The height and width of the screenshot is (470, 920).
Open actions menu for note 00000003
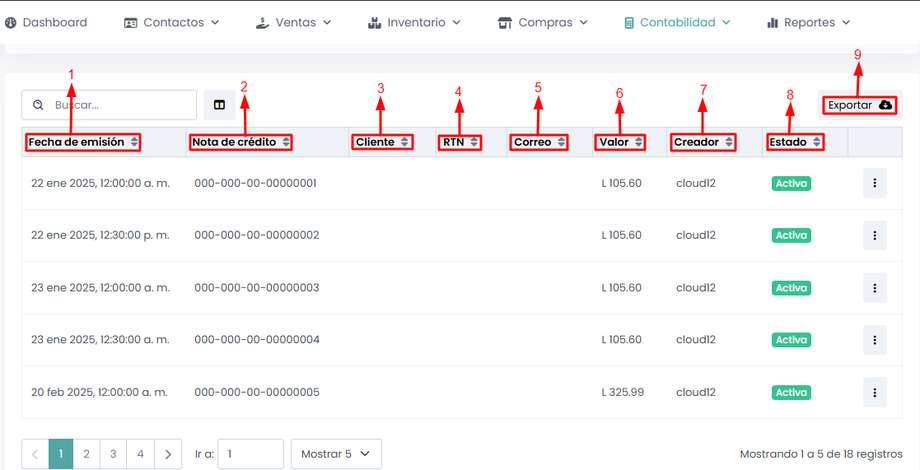click(875, 288)
